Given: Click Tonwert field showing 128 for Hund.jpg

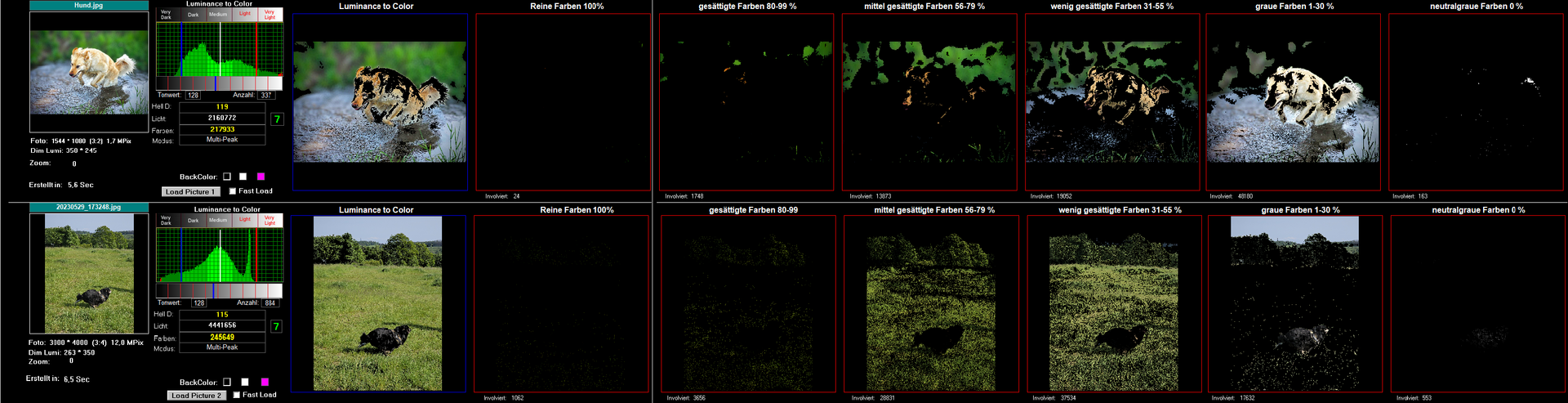Looking at the screenshot, I should point(194,96).
